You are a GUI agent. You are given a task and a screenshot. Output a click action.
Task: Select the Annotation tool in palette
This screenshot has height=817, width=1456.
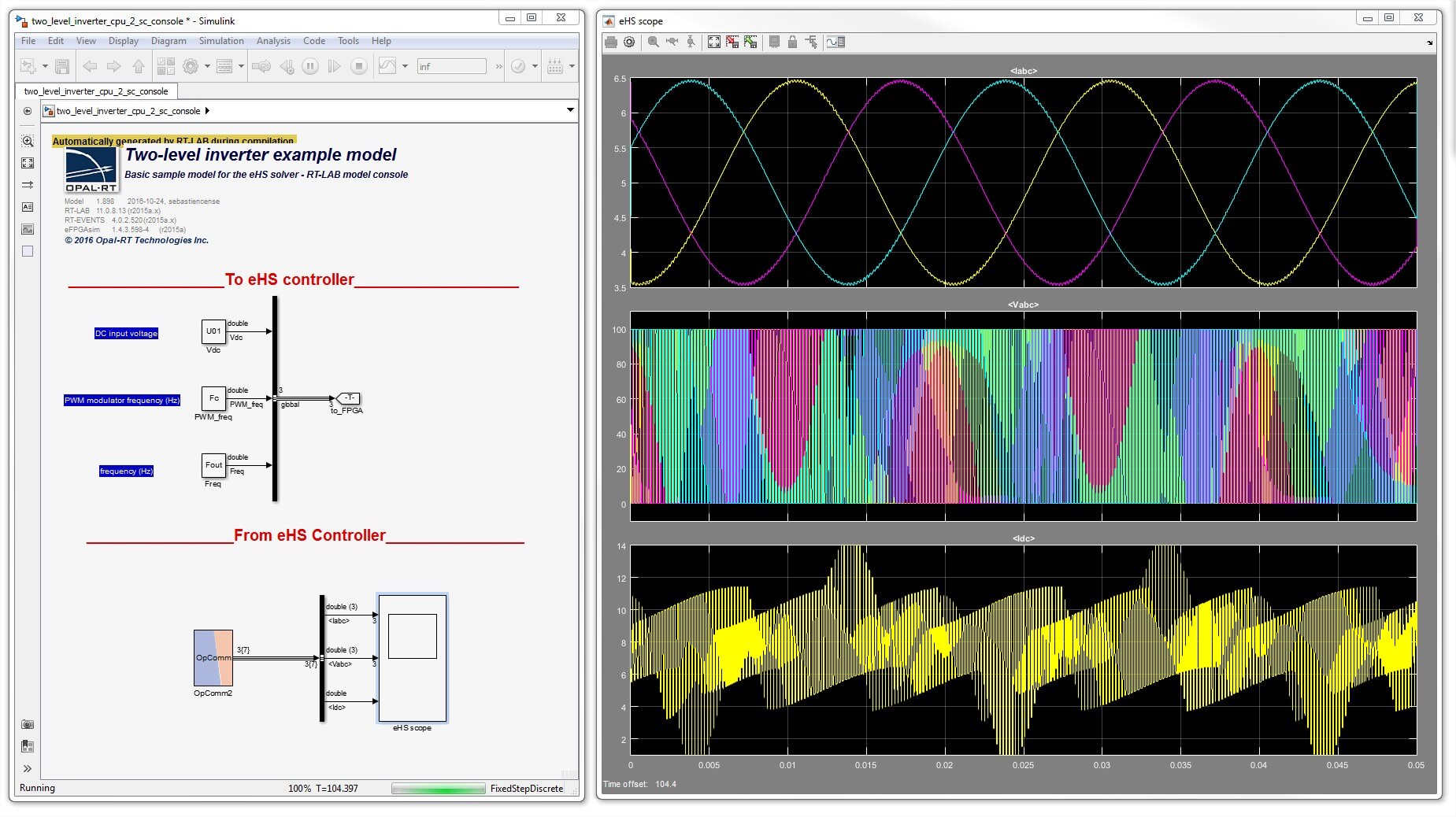[28, 207]
